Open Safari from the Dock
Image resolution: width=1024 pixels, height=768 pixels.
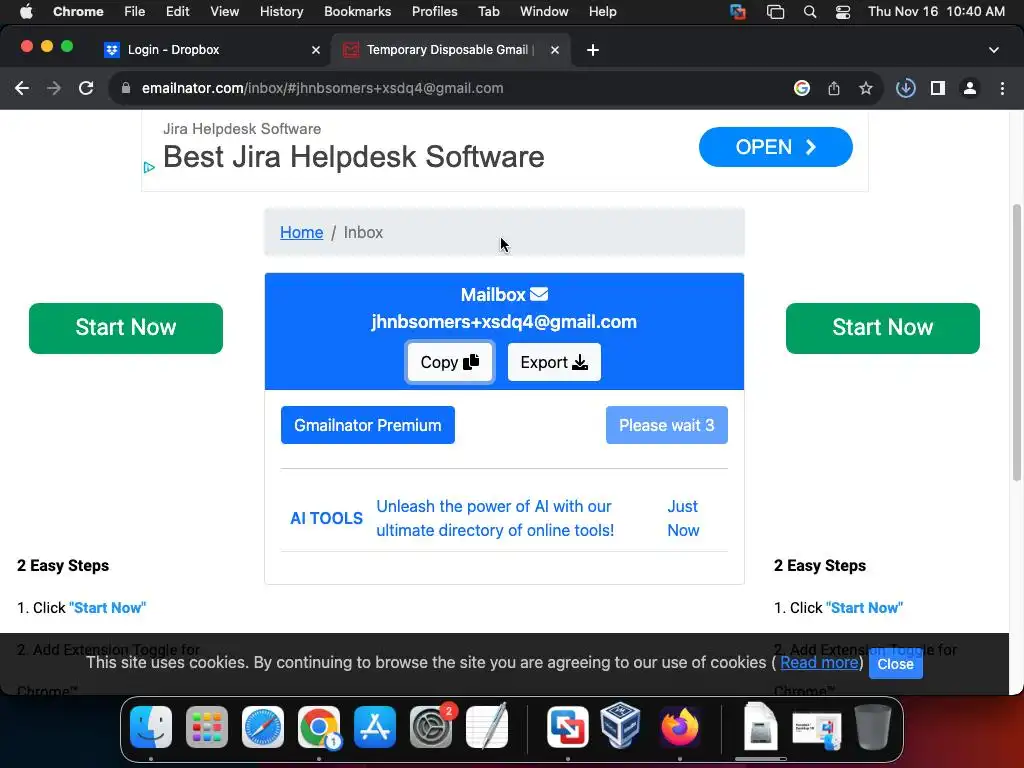(263, 727)
